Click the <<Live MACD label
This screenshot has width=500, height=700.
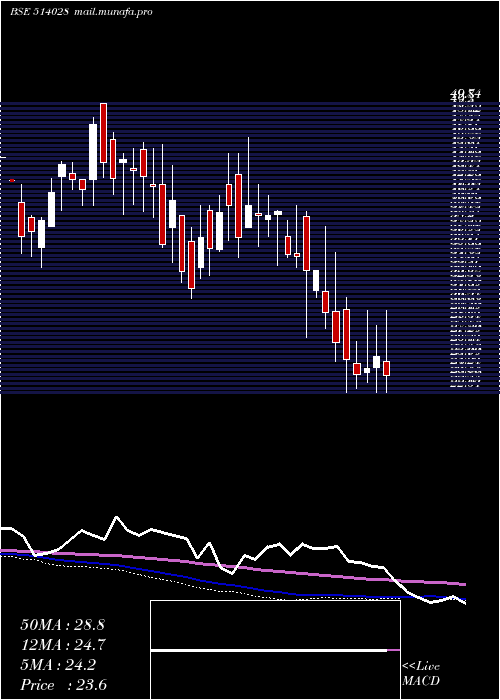421,674
